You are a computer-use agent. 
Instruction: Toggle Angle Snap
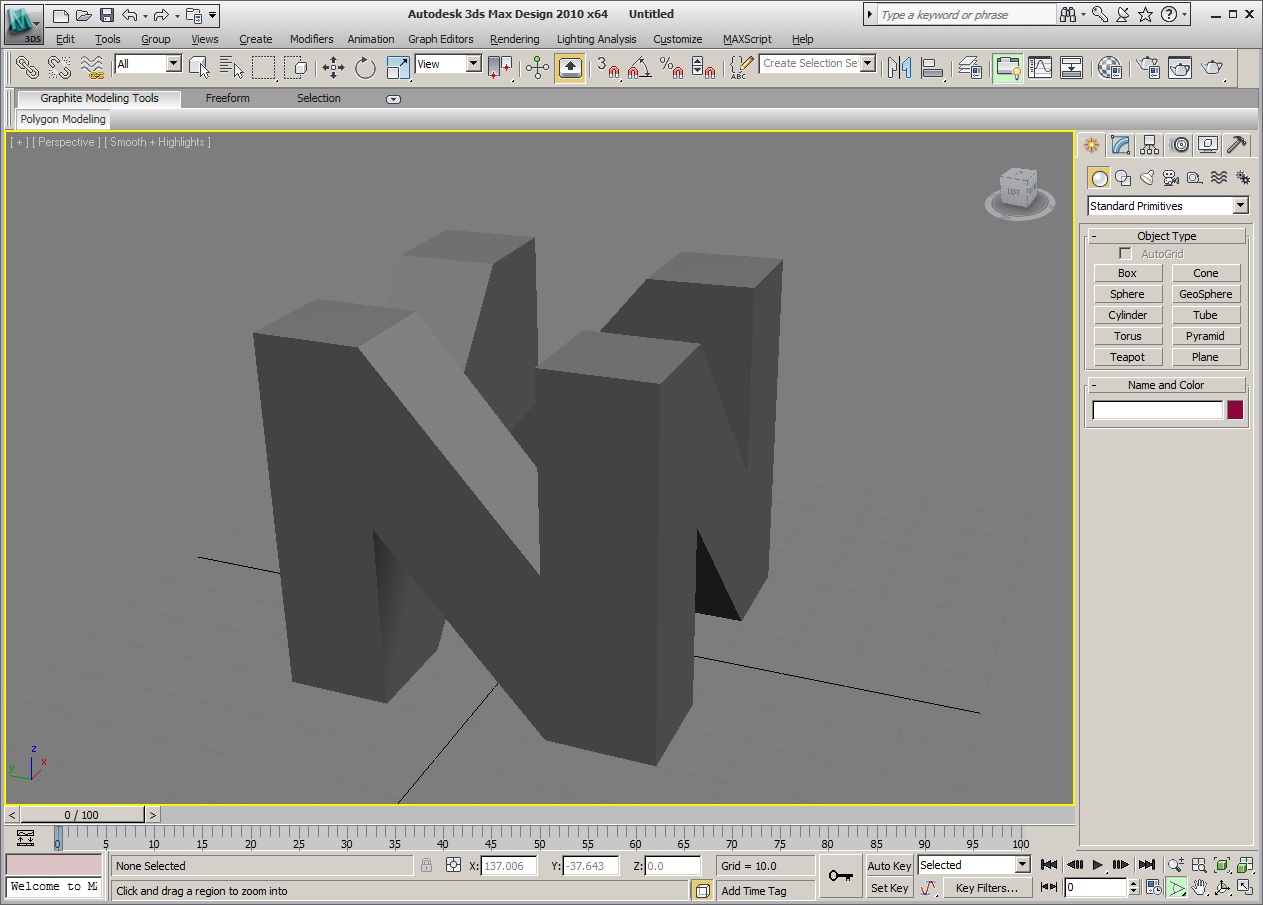tap(640, 67)
